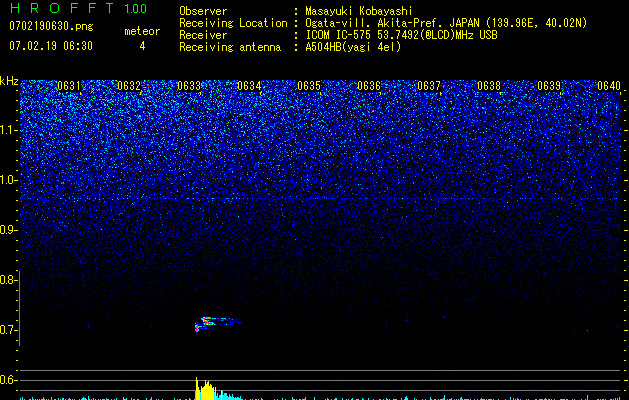629x400 pixels.
Task: Click the 0639 time marker
Action: [x=549, y=86]
